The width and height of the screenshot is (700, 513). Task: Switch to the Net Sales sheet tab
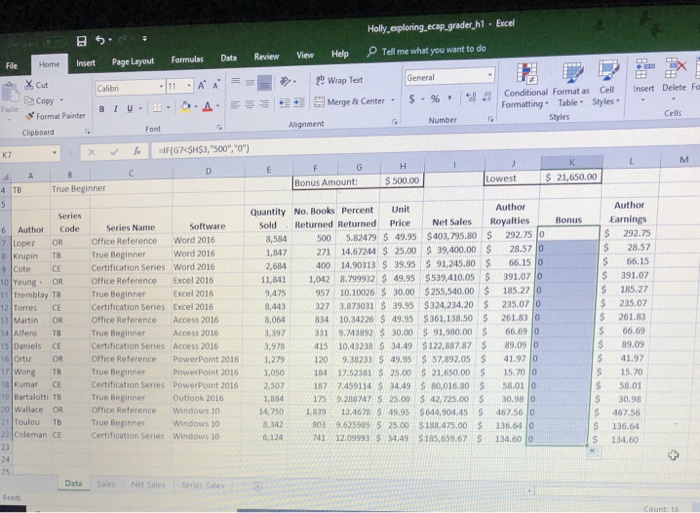point(148,484)
